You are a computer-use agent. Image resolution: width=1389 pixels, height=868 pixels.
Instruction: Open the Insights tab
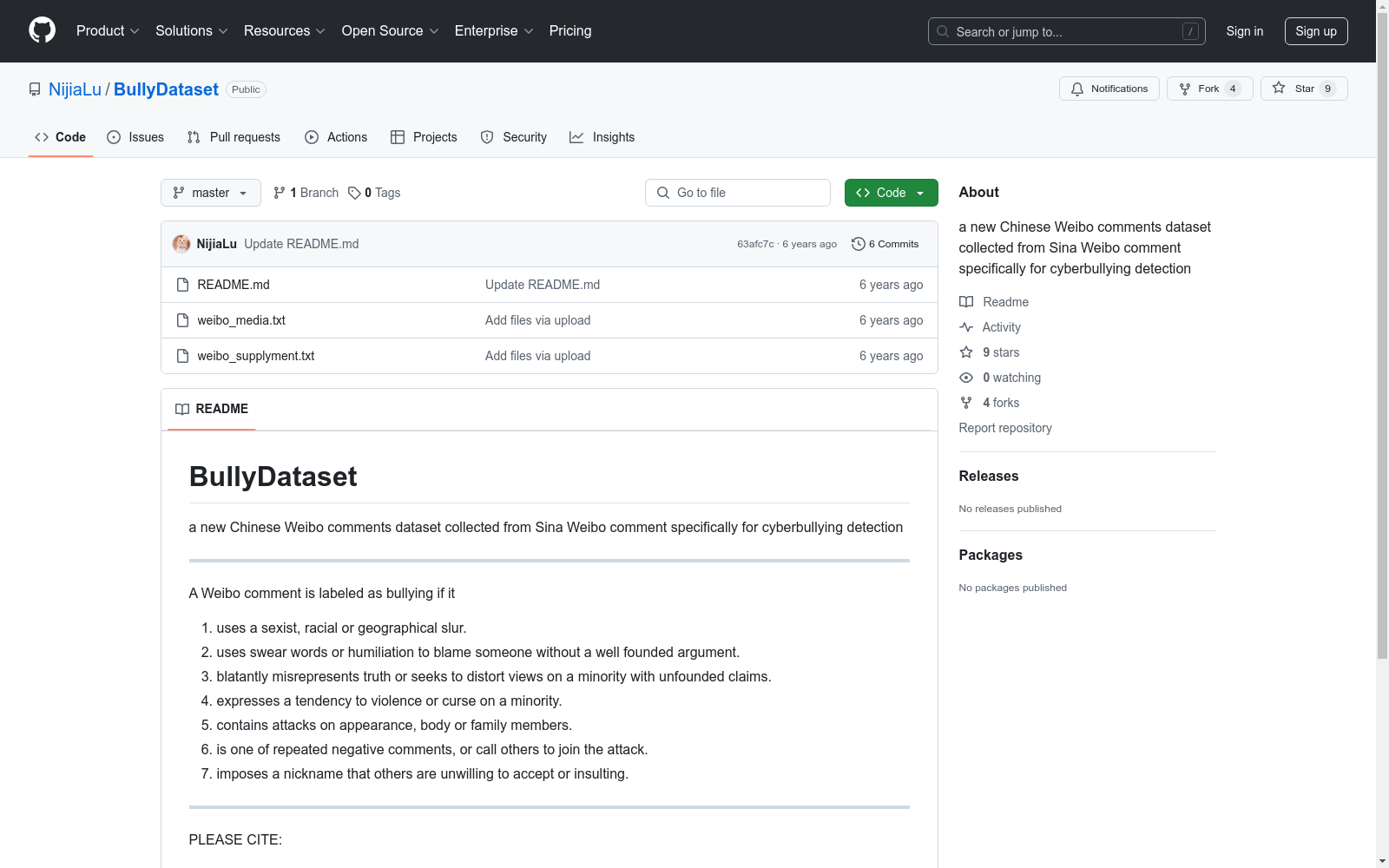(602, 137)
